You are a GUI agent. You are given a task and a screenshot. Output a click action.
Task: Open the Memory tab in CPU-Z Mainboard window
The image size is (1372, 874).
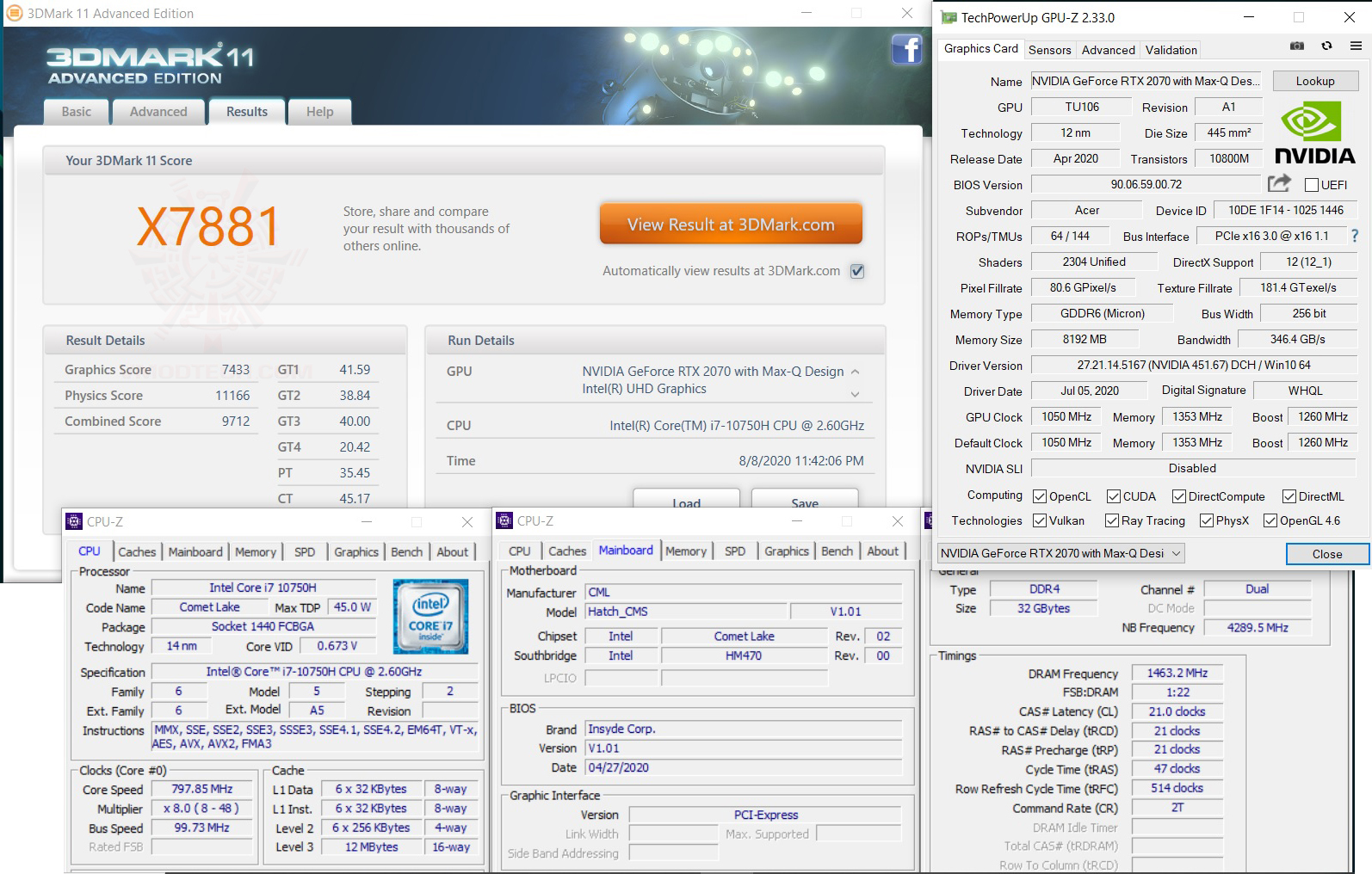(686, 551)
